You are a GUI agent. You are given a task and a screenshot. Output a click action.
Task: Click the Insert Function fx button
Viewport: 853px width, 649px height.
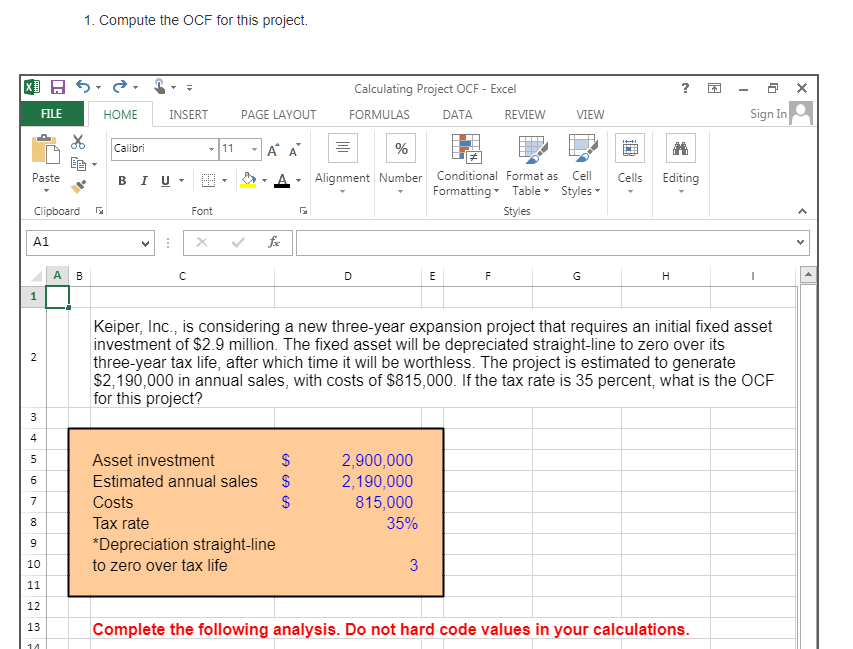[274, 242]
